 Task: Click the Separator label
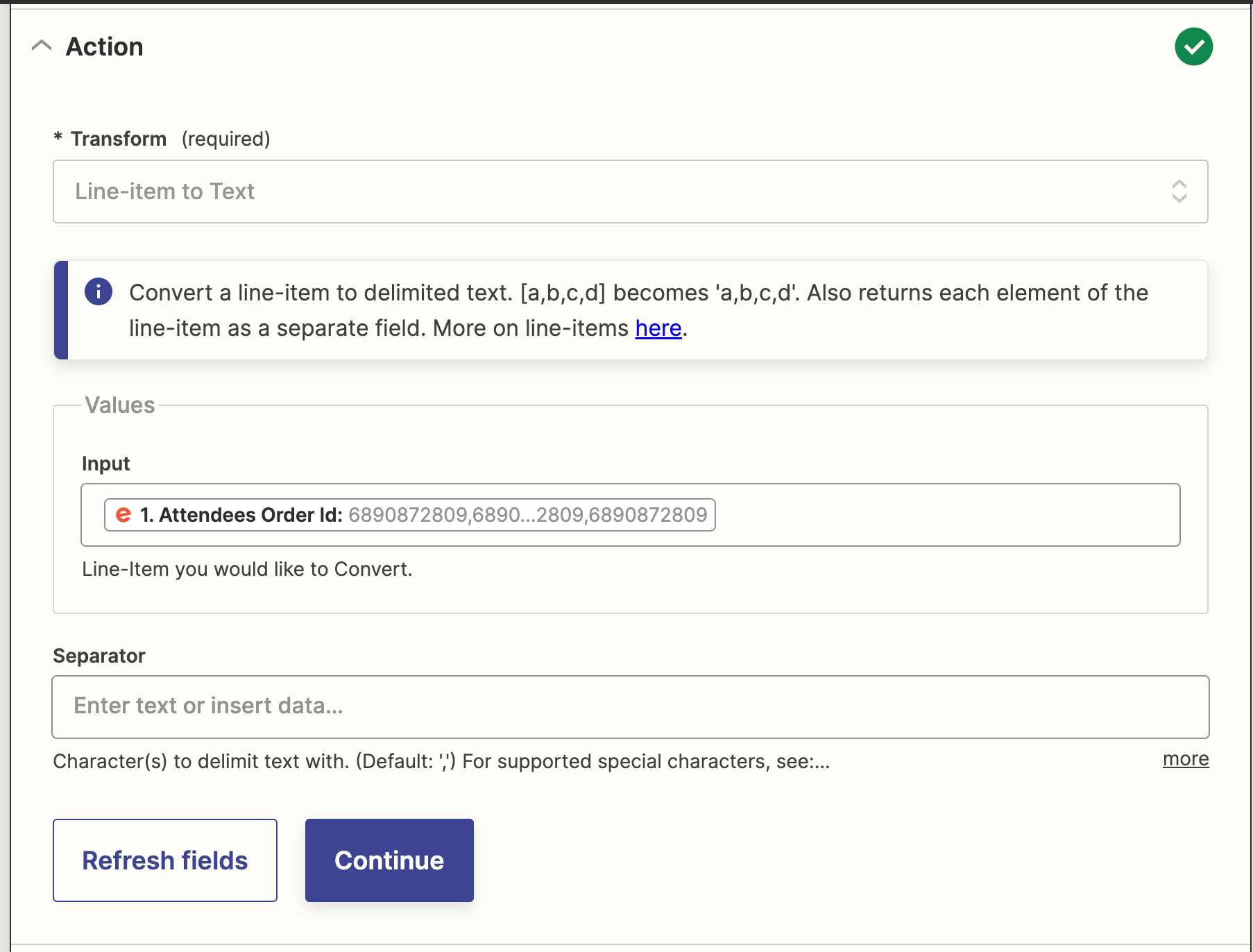pos(99,656)
